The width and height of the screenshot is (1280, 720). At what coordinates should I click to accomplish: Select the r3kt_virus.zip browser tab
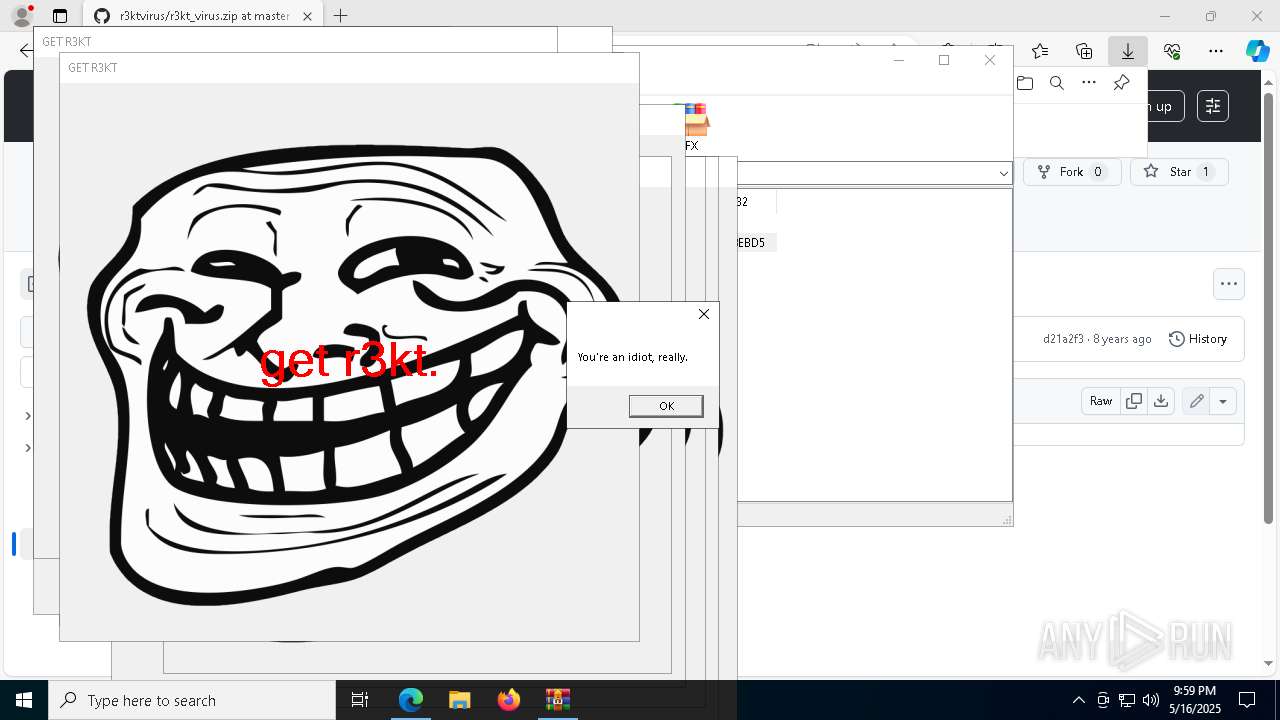(x=203, y=16)
